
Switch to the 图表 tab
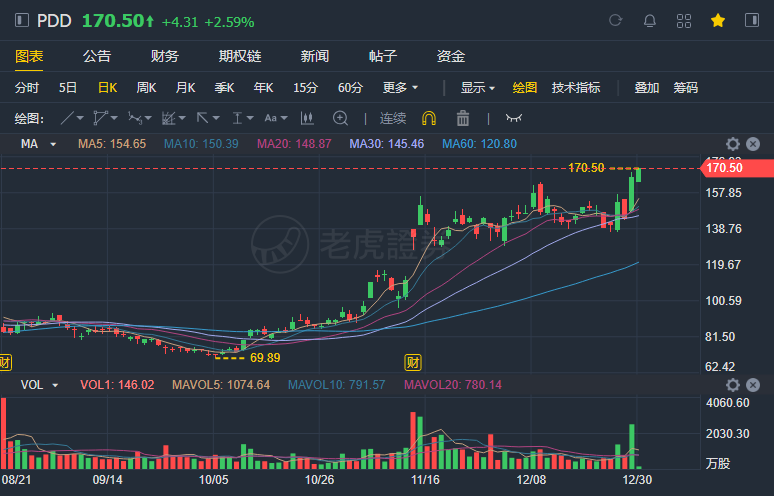29,56
